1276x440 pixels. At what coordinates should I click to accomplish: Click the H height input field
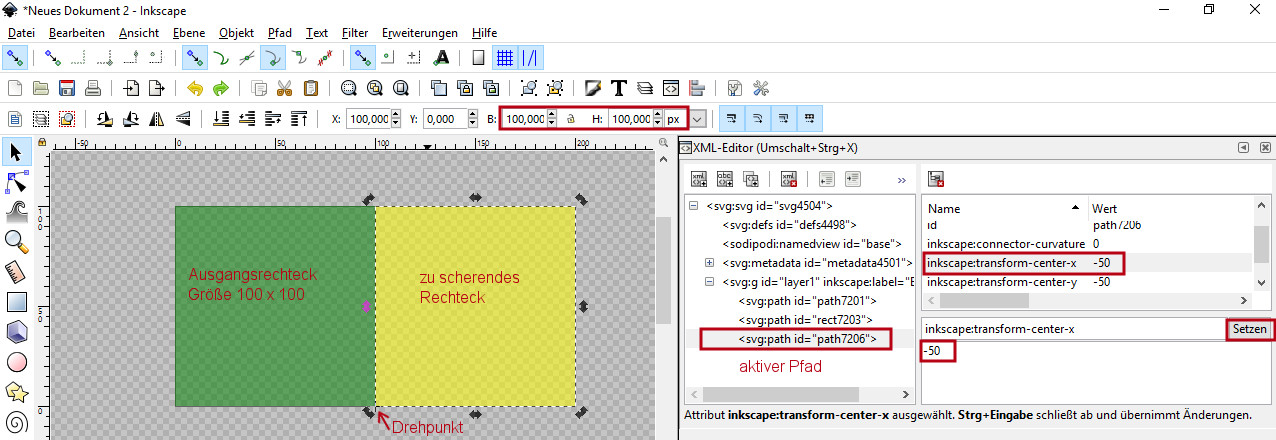point(629,119)
